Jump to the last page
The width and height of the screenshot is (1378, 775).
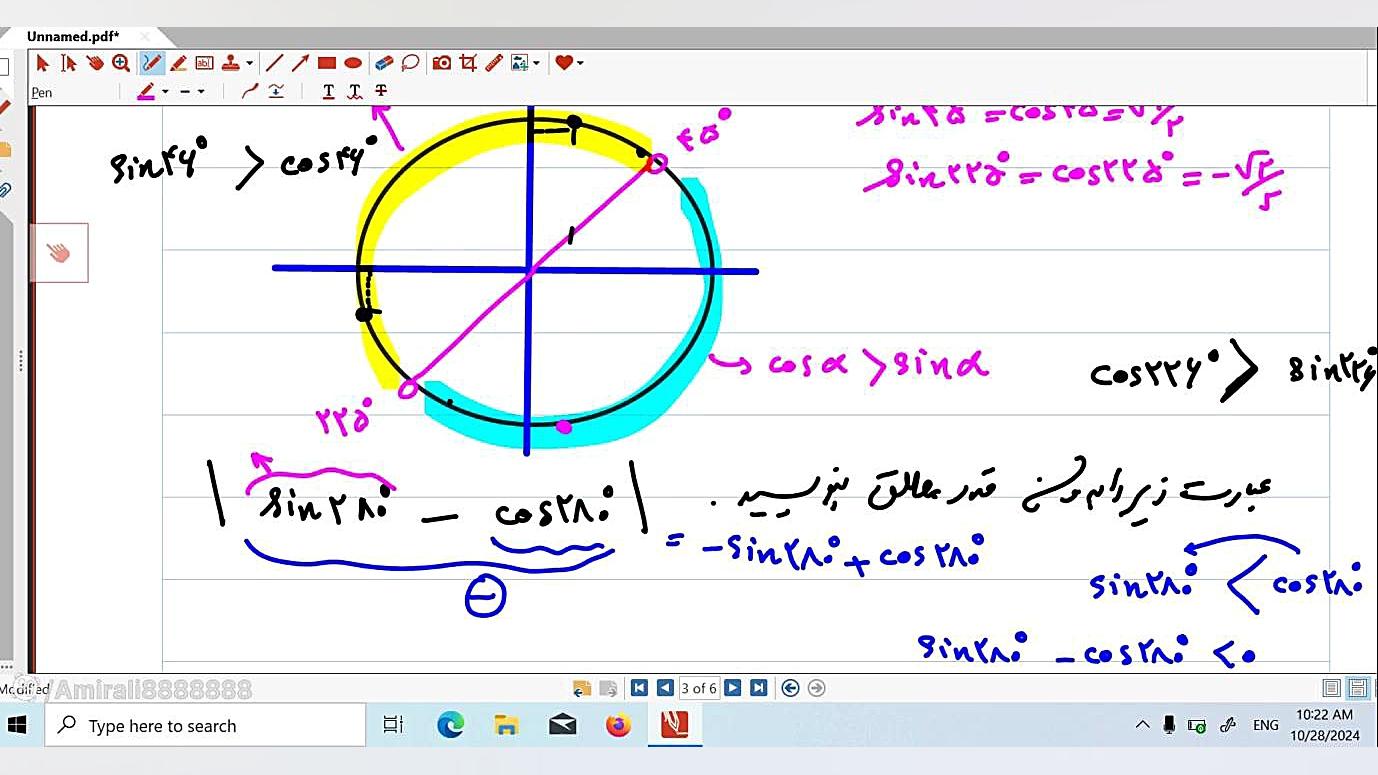click(x=759, y=688)
